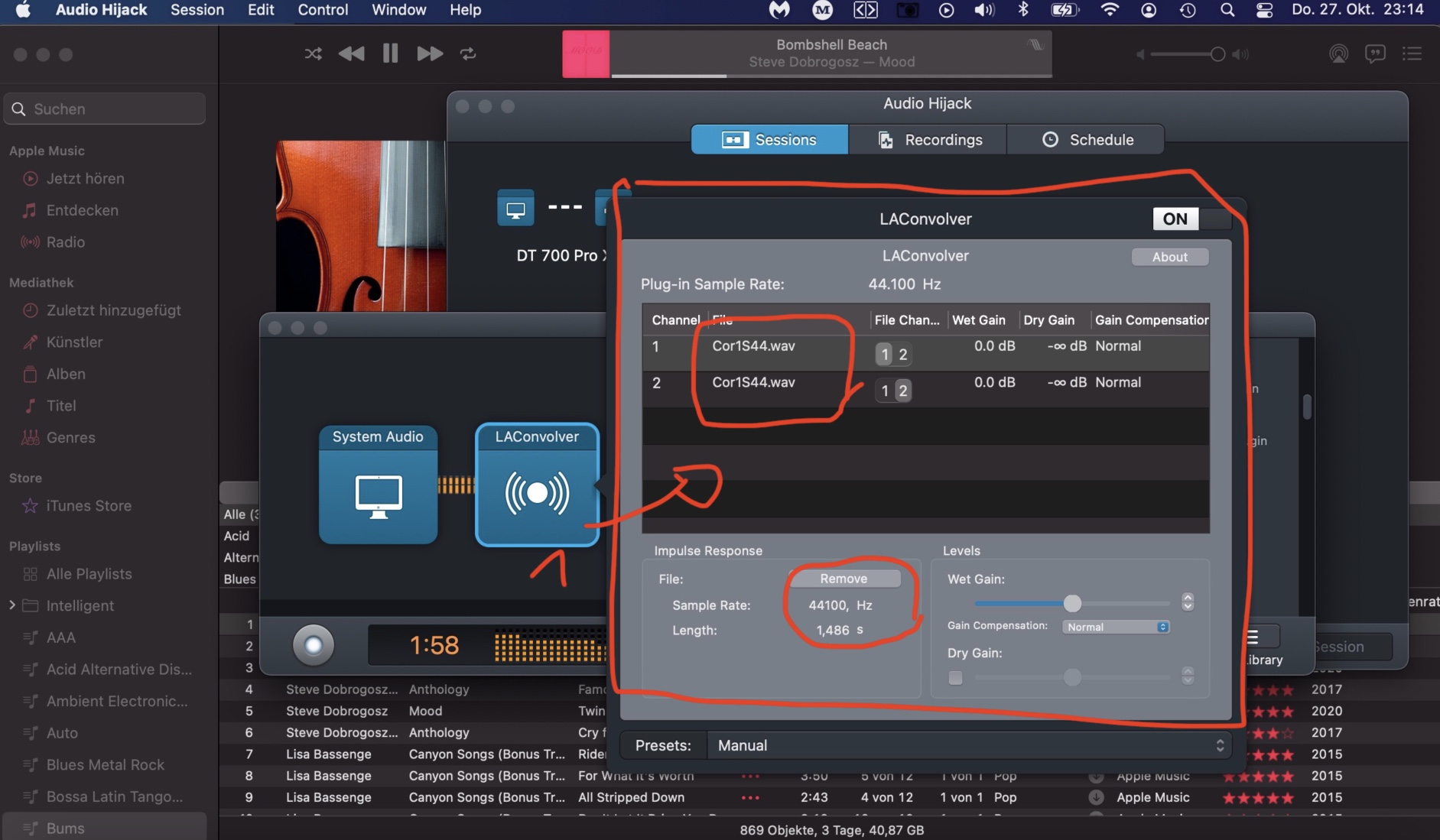Open the AAA playlist
This screenshot has width=1440, height=840.
60,637
